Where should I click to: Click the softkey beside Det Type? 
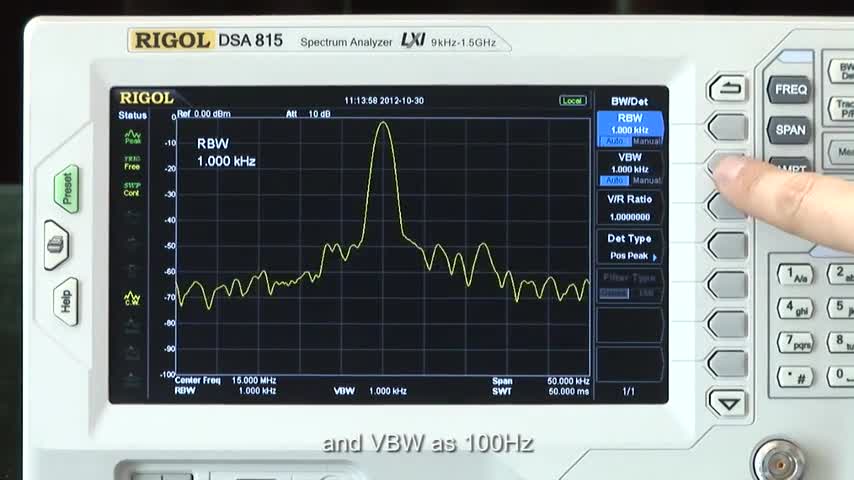click(727, 245)
